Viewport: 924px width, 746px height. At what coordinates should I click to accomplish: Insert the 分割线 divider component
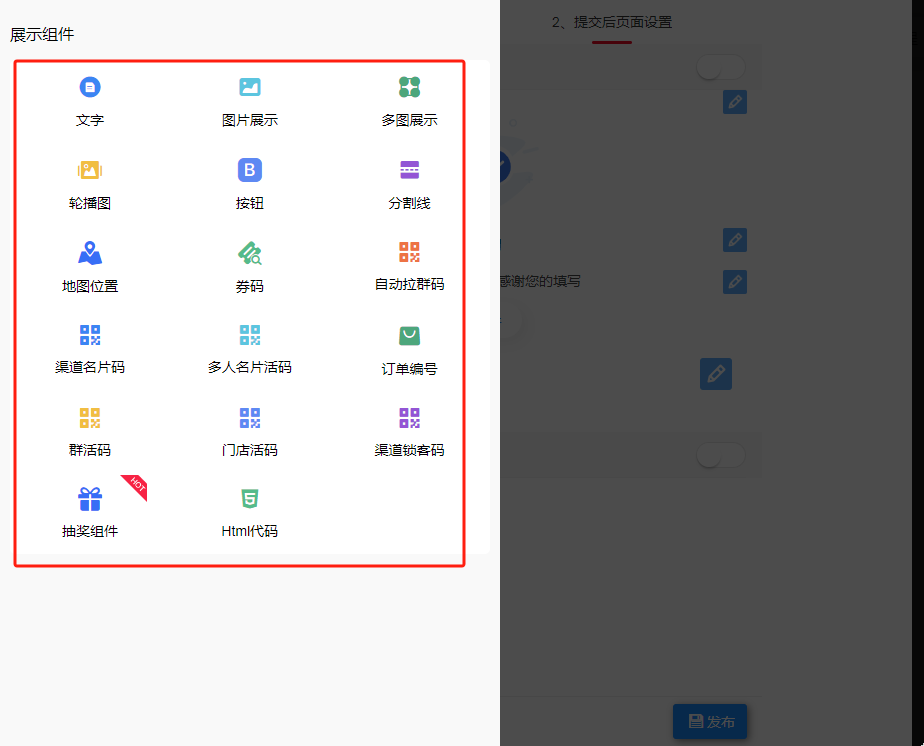point(409,184)
